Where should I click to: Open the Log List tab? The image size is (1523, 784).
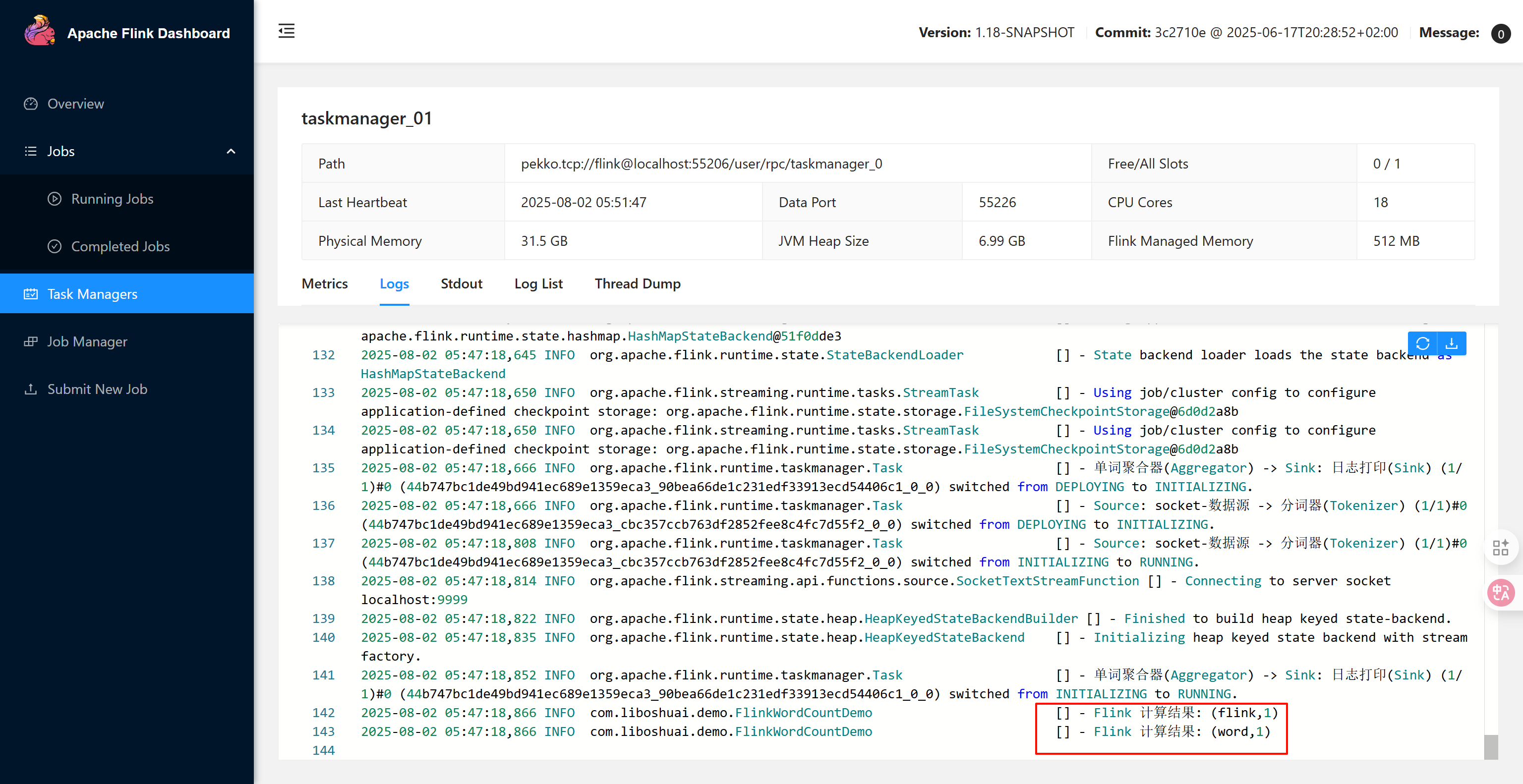pos(538,284)
